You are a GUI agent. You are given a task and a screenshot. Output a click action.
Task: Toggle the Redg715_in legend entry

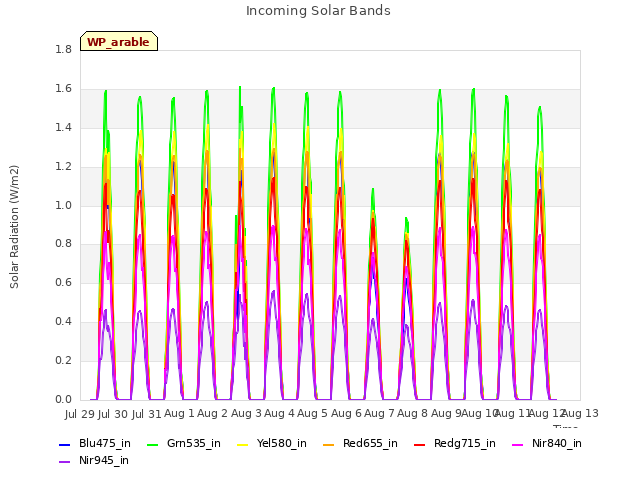coord(455,444)
